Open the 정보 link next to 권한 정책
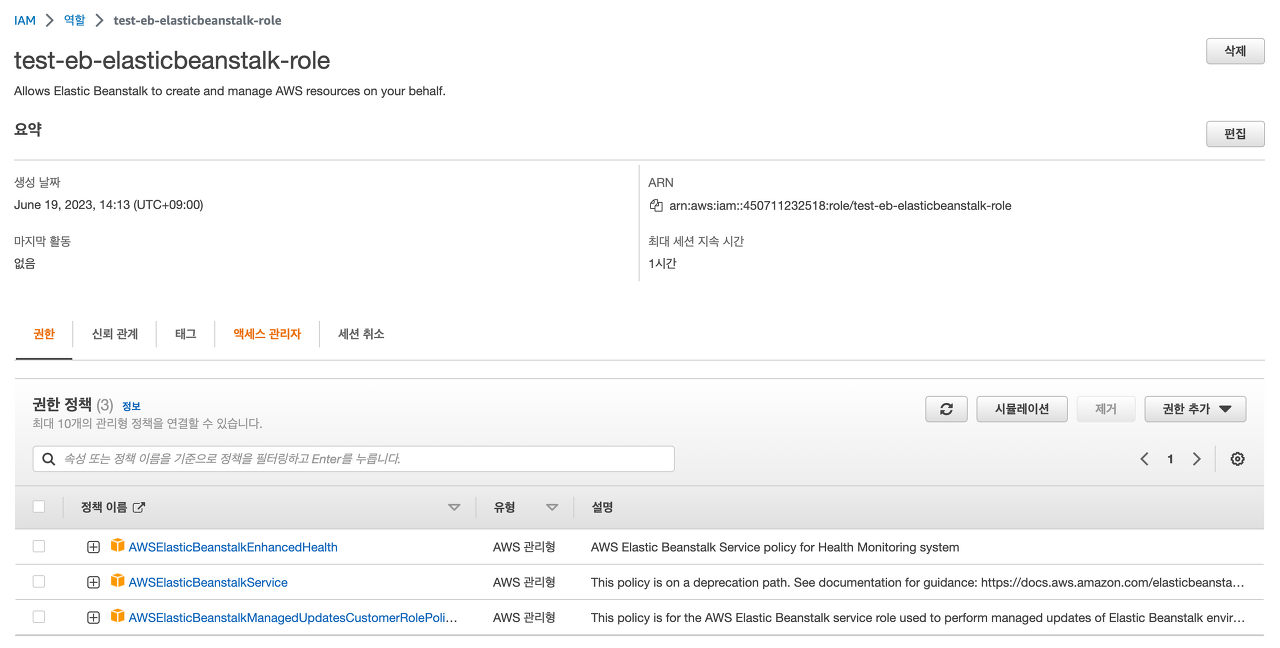1280x648 pixels. click(x=131, y=406)
